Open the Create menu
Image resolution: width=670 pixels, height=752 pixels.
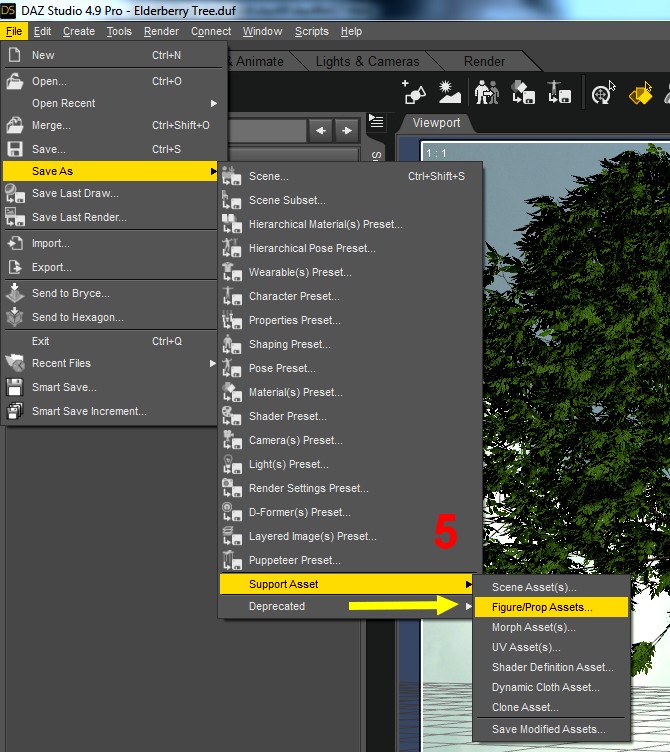[79, 31]
